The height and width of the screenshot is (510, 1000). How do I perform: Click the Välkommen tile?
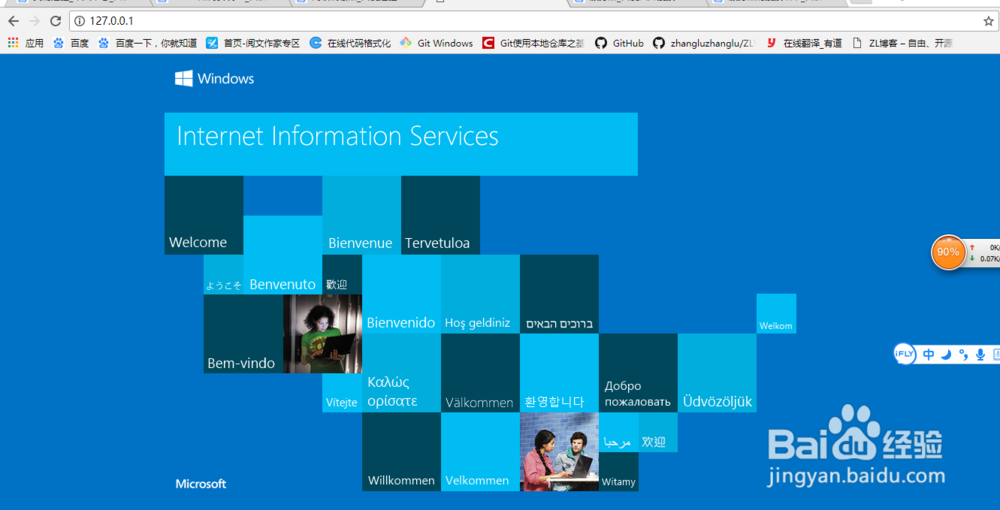coord(480,373)
